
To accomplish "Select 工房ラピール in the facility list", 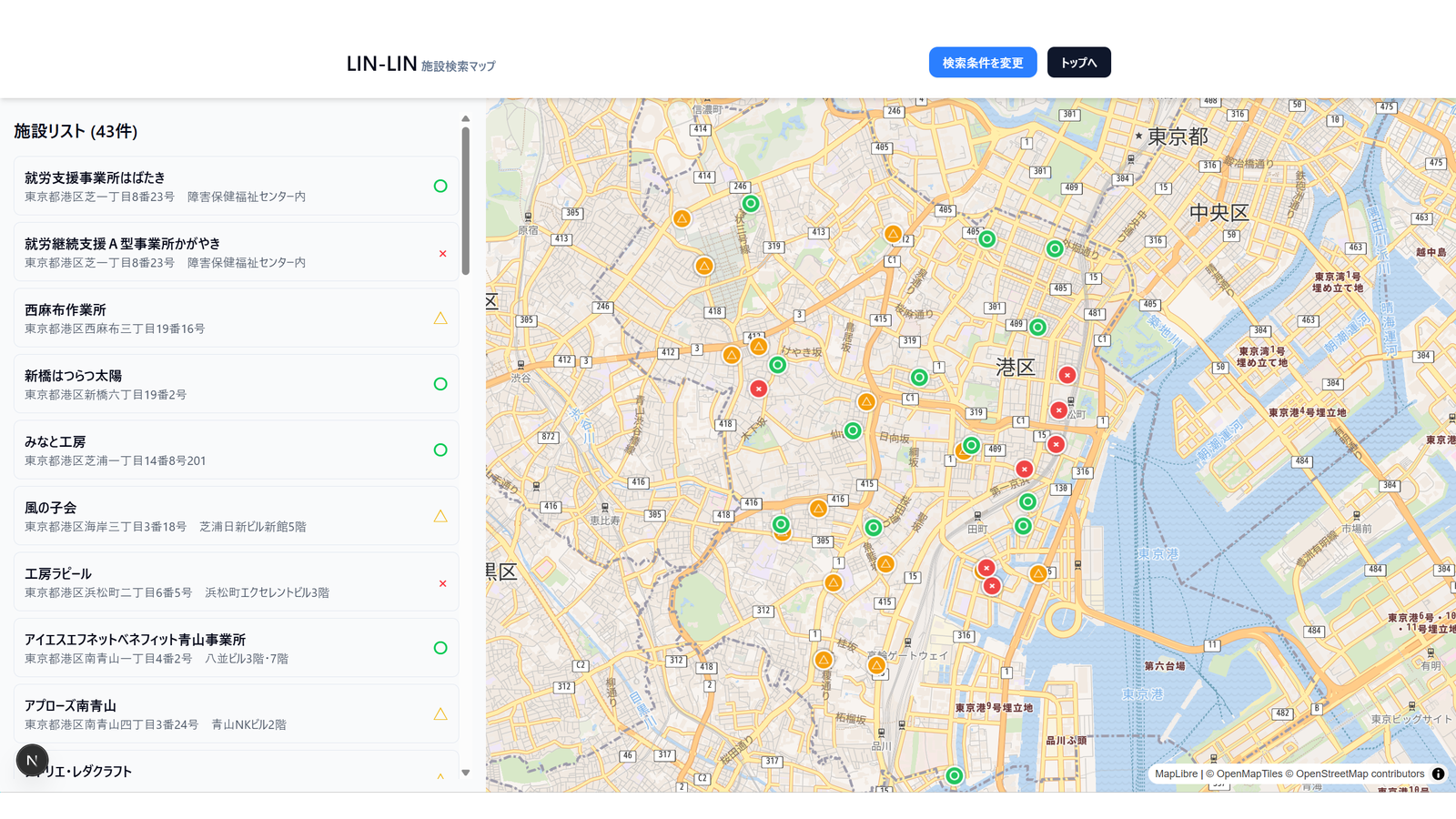I will tap(237, 581).
